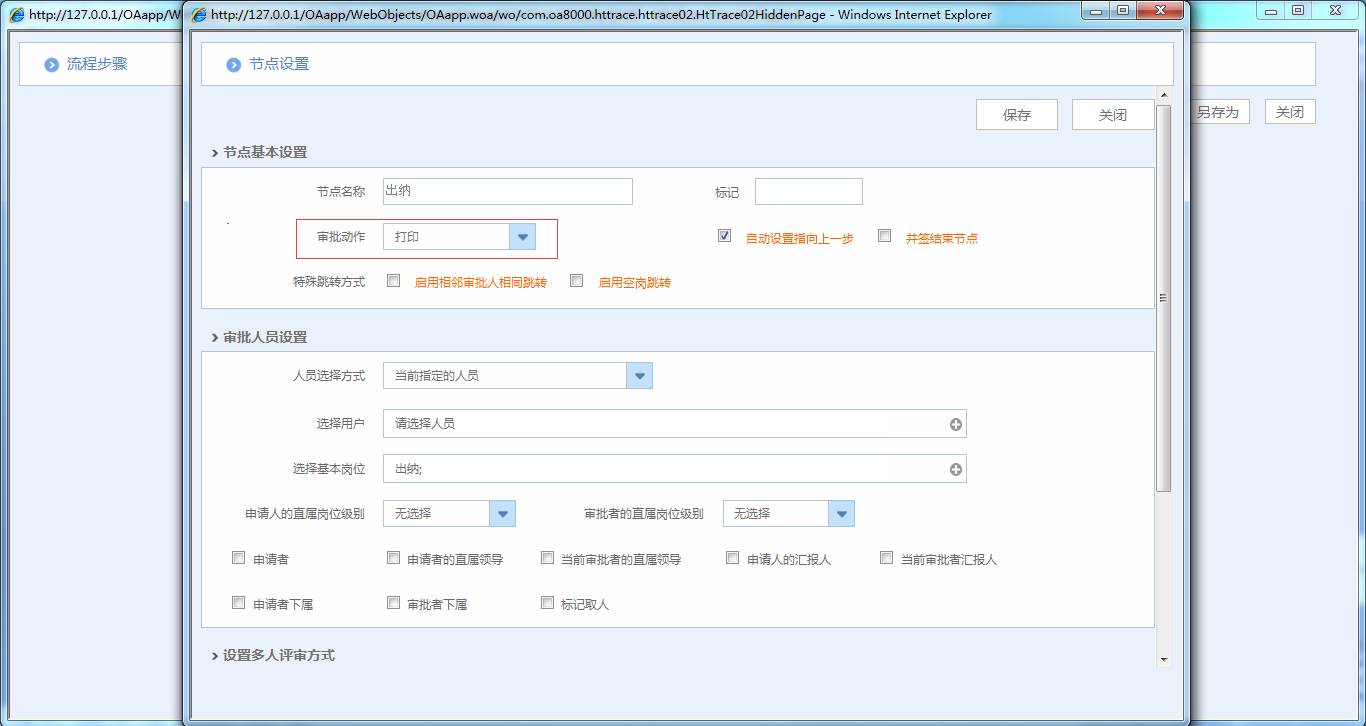Viewport: 1366px width, 726px height.
Task: Click the plus icon beside 选择基本岗位 field
Action: coord(953,468)
